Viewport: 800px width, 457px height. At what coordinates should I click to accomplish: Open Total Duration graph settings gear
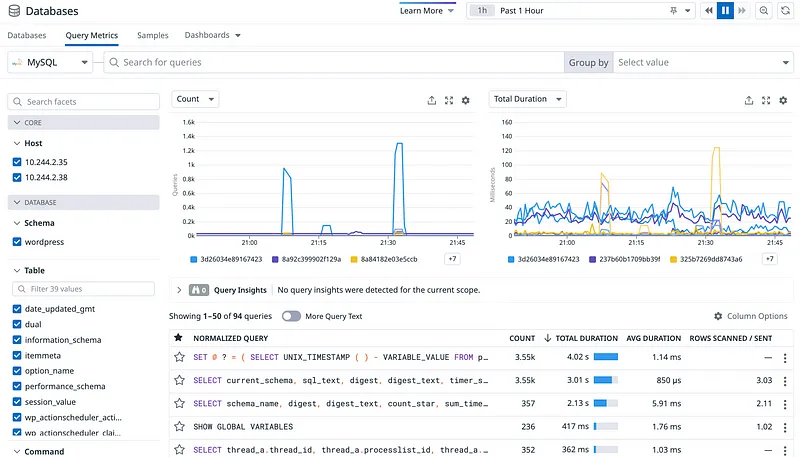pos(782,100)
